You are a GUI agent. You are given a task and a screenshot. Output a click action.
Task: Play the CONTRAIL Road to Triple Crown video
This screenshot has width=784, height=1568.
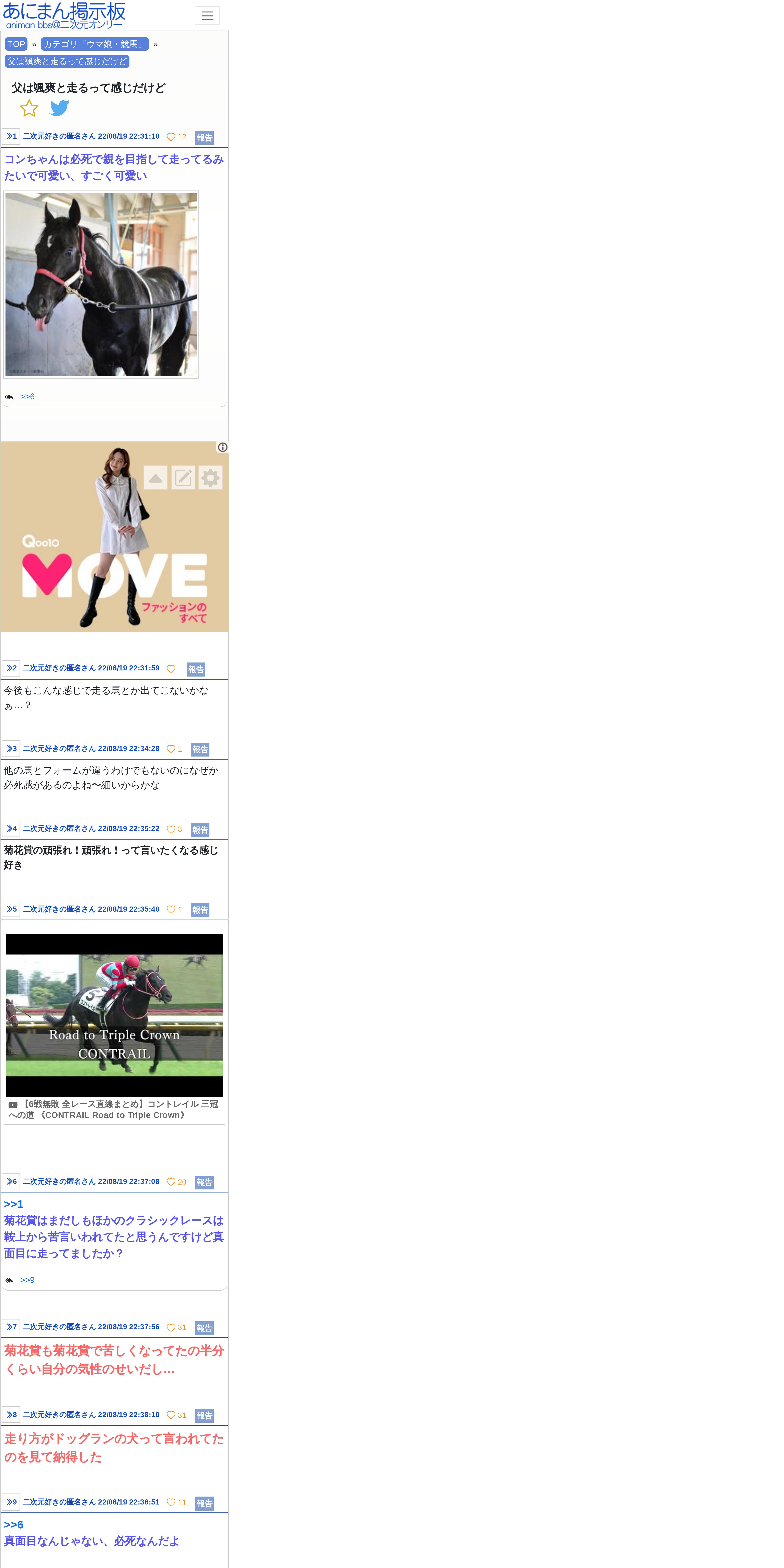[x=114, y=1015]
